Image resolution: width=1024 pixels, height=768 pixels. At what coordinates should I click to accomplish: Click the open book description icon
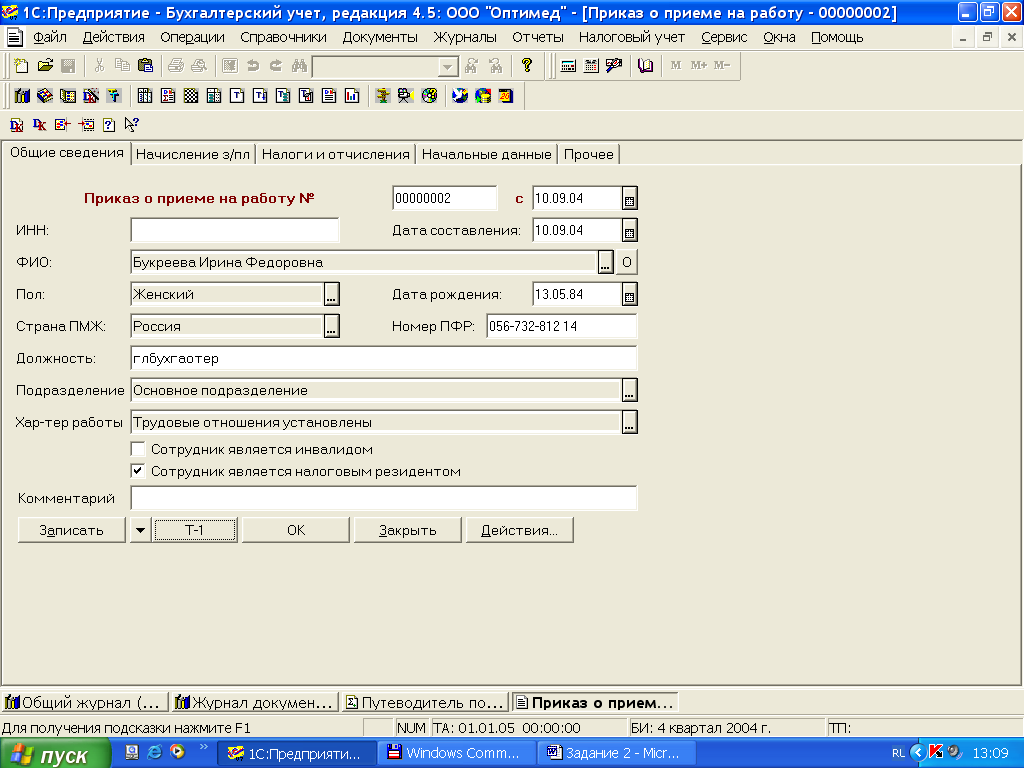click(645, 65)
